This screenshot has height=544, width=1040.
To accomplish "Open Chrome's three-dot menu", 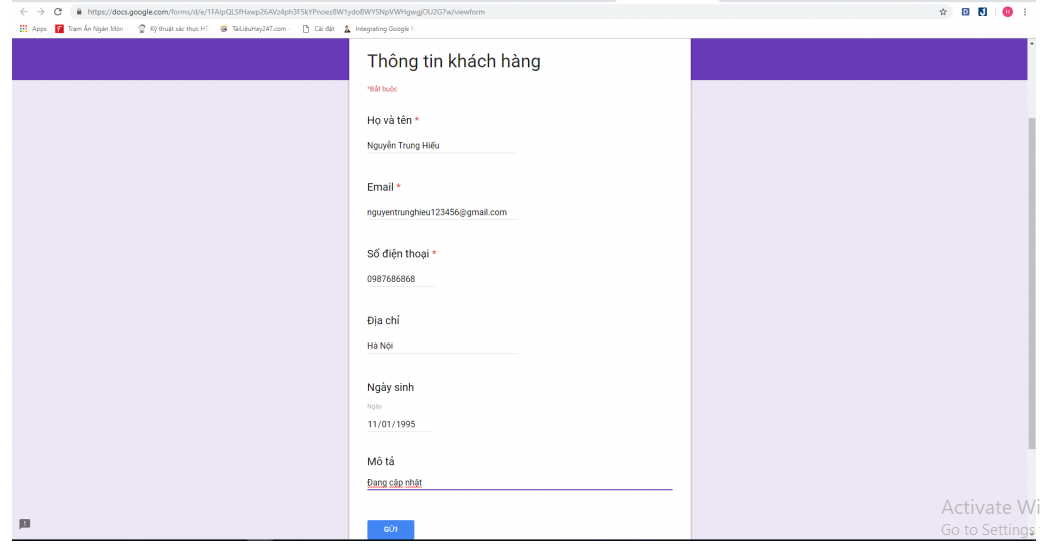I will pyautogui.click(x=1025, y=12).
